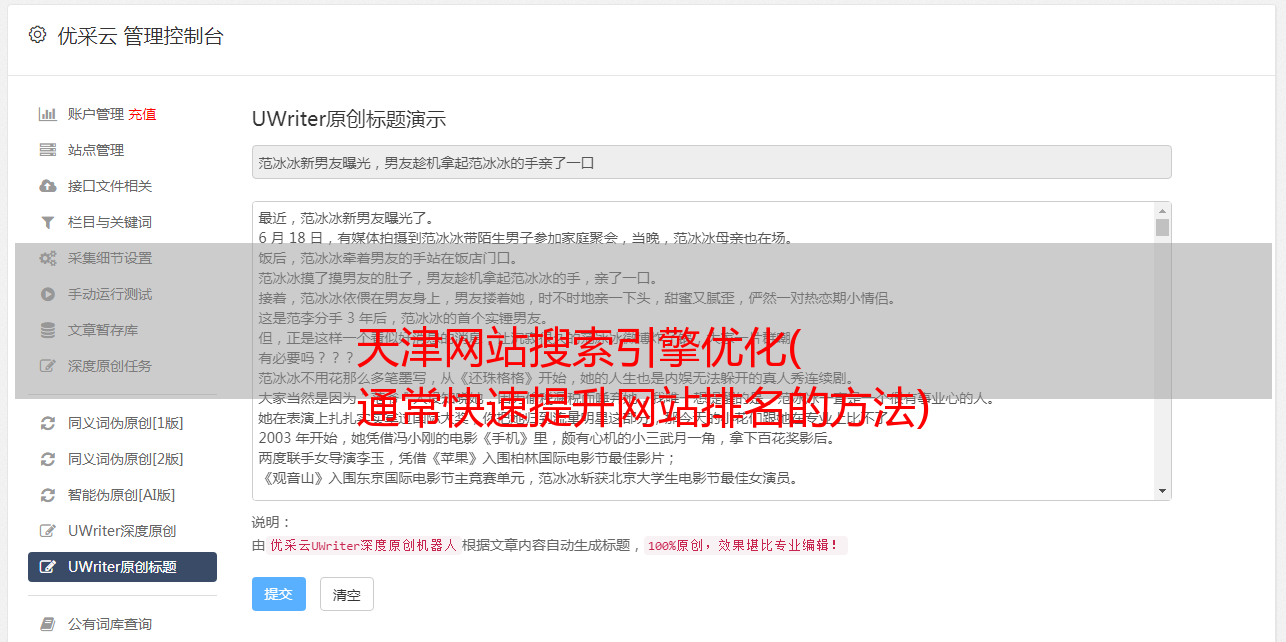This screenshot has height=642, width=1286.
Task: Click the blue 提交 button
Action: tap(279, 594)
